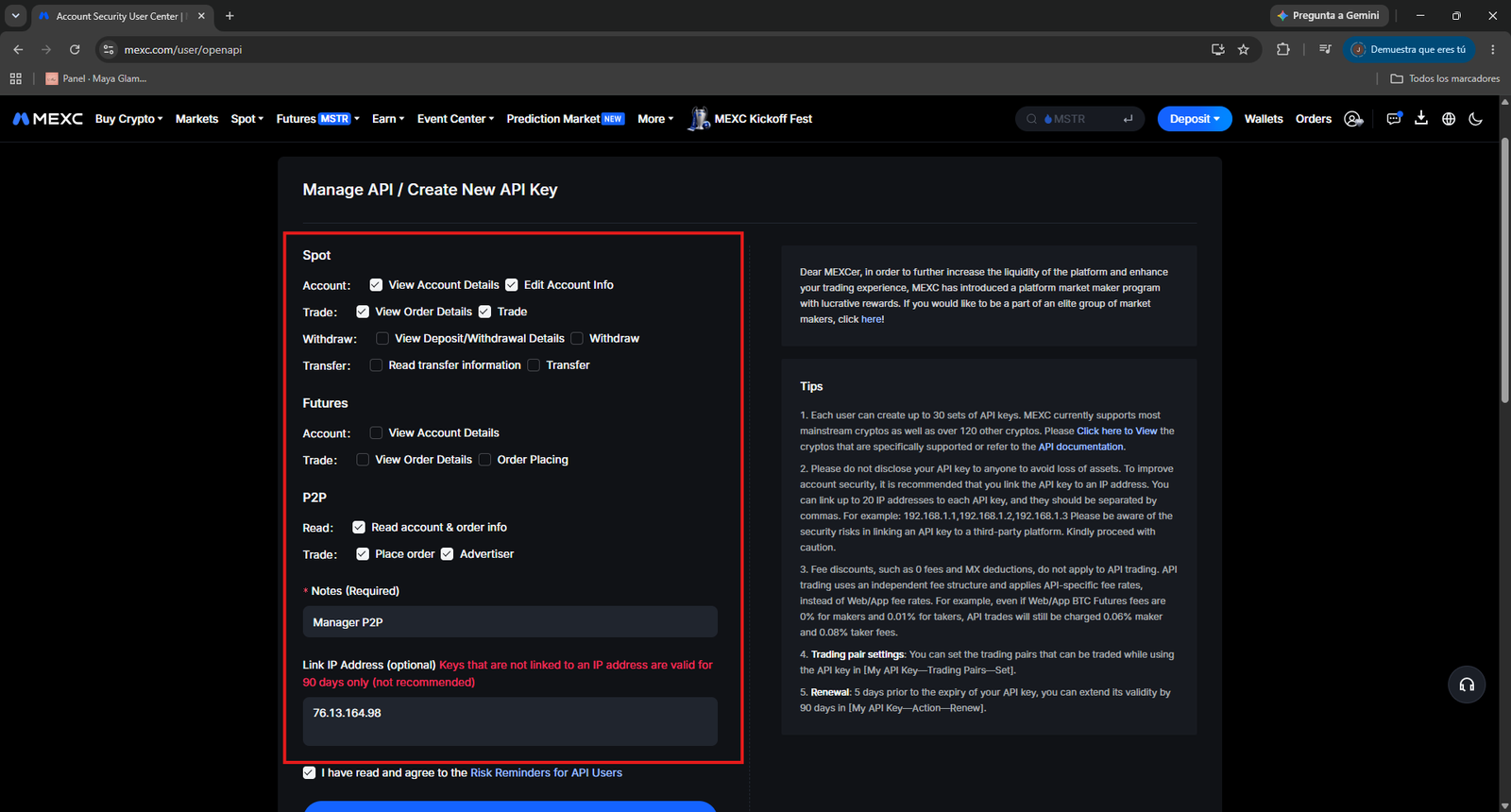Open the browser extensions puzzle icon
Image resolution: width=1511 pixels, height=812 pixels.
(1282, 49)
